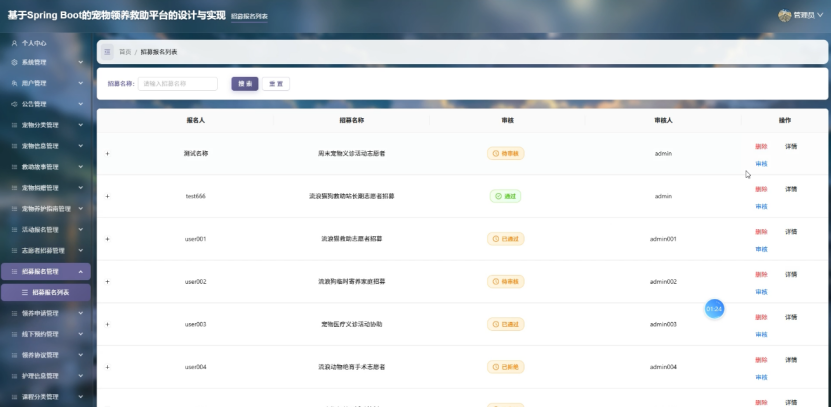Screen dimensions: 831x407
Task: Delete the 测试名称 registration row
Action: tap(761, 147)
